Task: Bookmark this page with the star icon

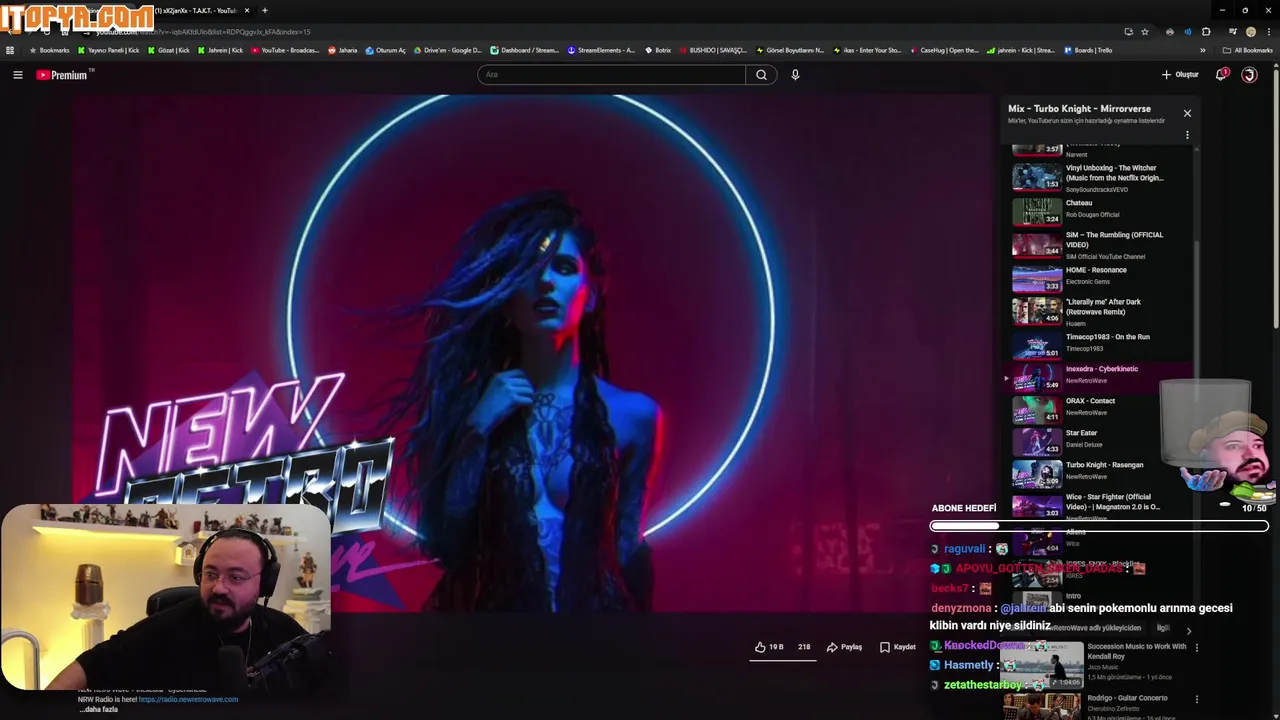Action: [x=1145, y=32]
